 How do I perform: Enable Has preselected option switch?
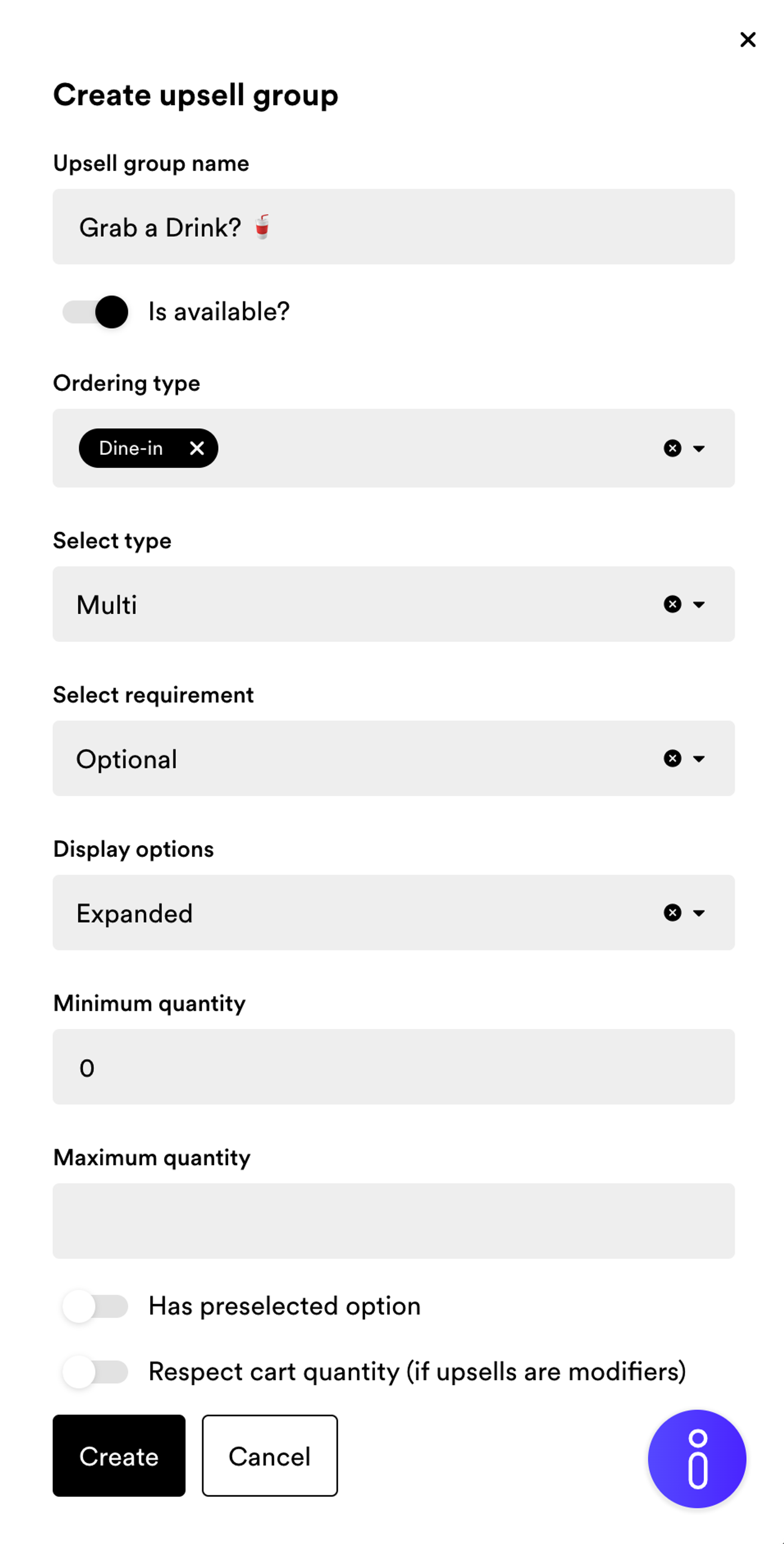coord(96,1306)
